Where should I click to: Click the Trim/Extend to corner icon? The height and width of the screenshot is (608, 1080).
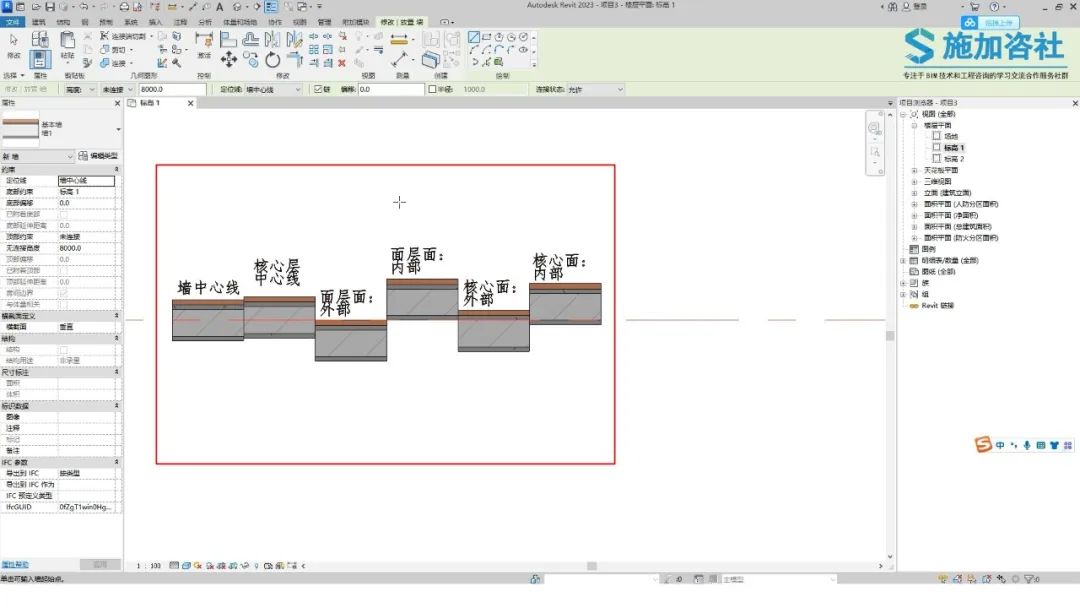point(295,60)
